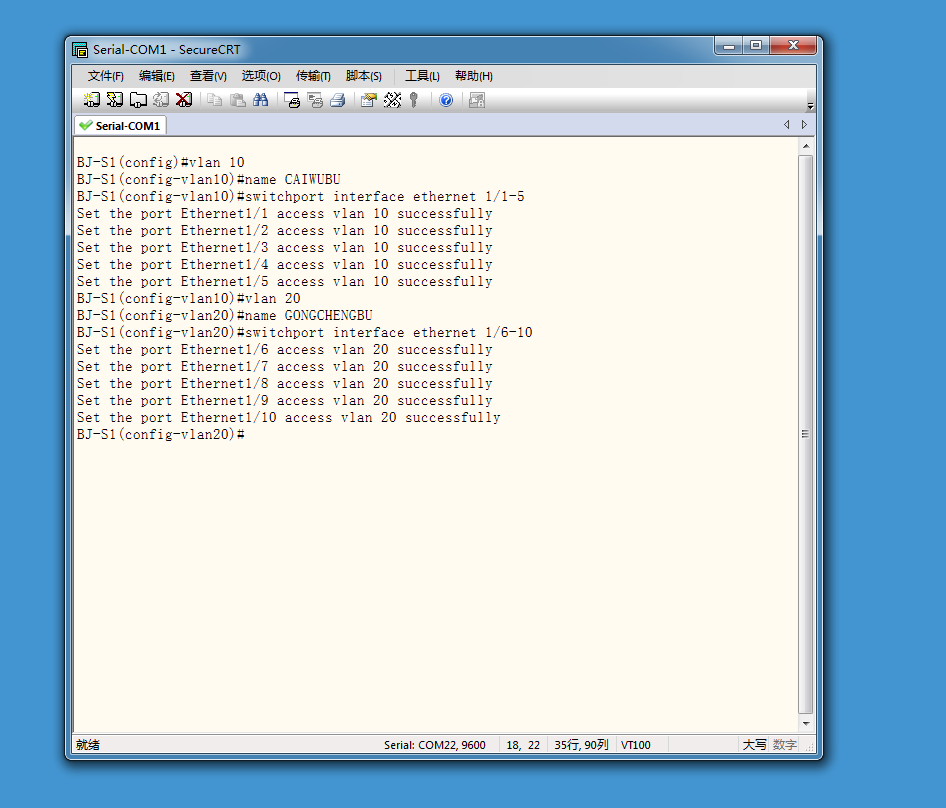Click the terminal scrollbar up arrow
Viewport: 946px width, 808px height.
point(806,147)
